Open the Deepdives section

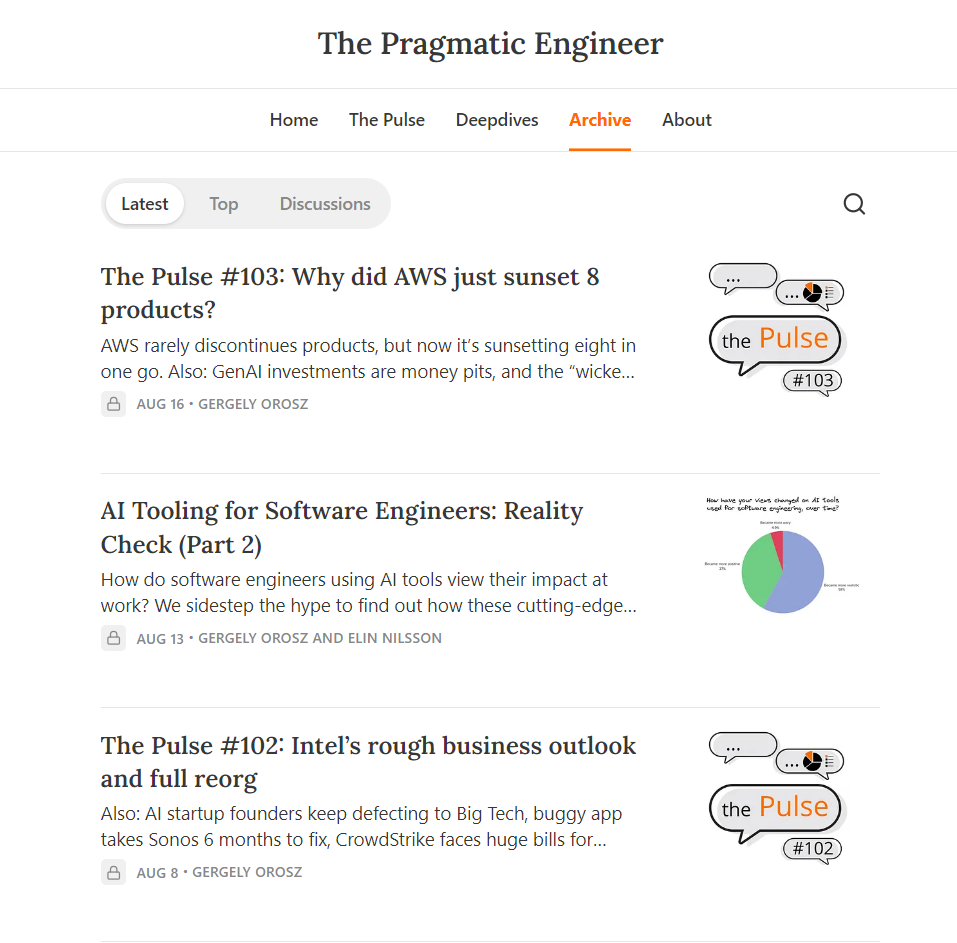coord(497,120)
